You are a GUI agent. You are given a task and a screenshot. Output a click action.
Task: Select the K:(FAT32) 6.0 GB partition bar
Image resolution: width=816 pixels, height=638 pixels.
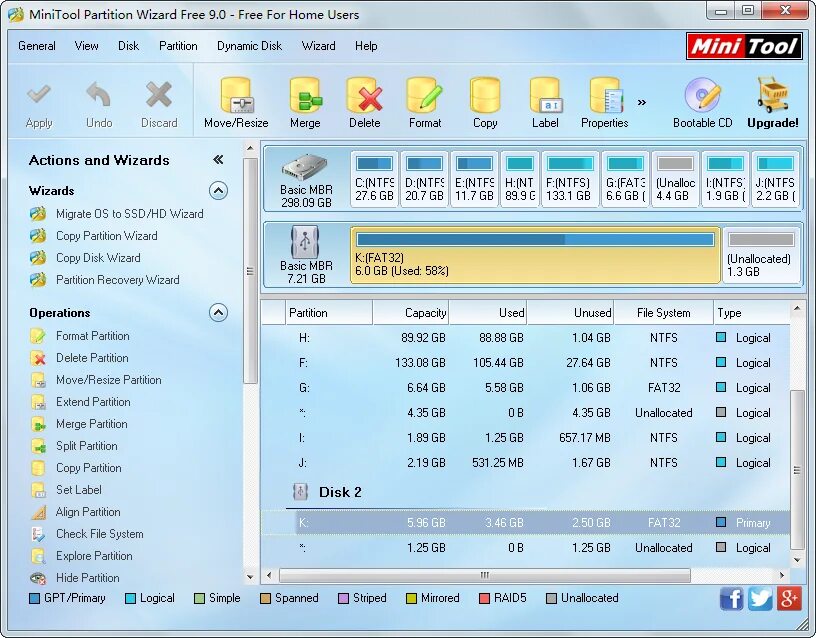(536, 255)
